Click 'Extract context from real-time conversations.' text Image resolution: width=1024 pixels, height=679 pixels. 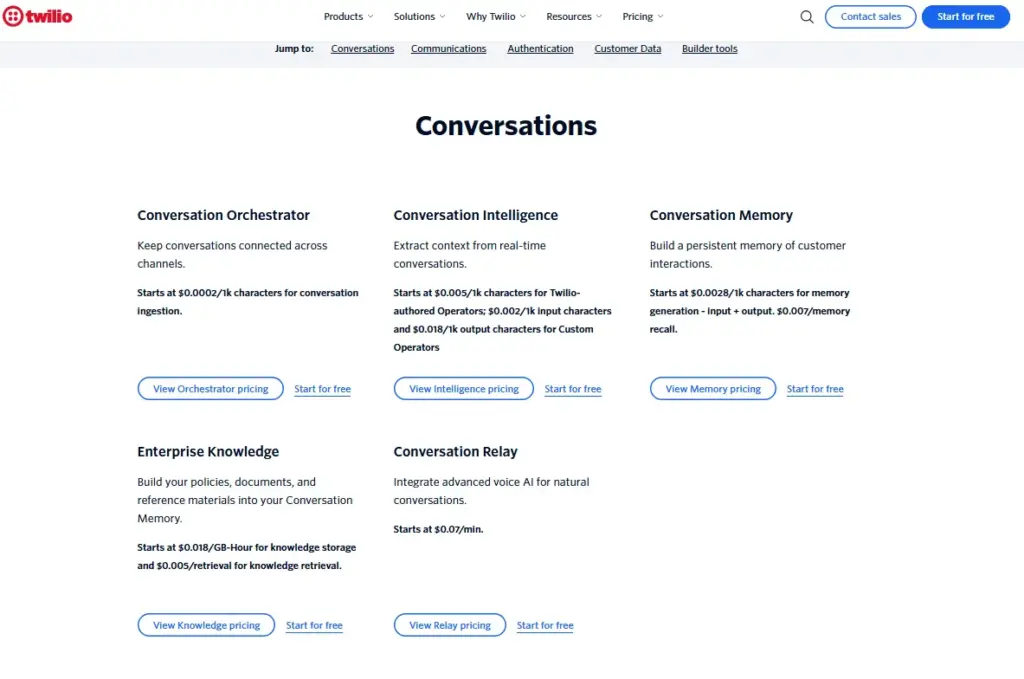[470, 255]
